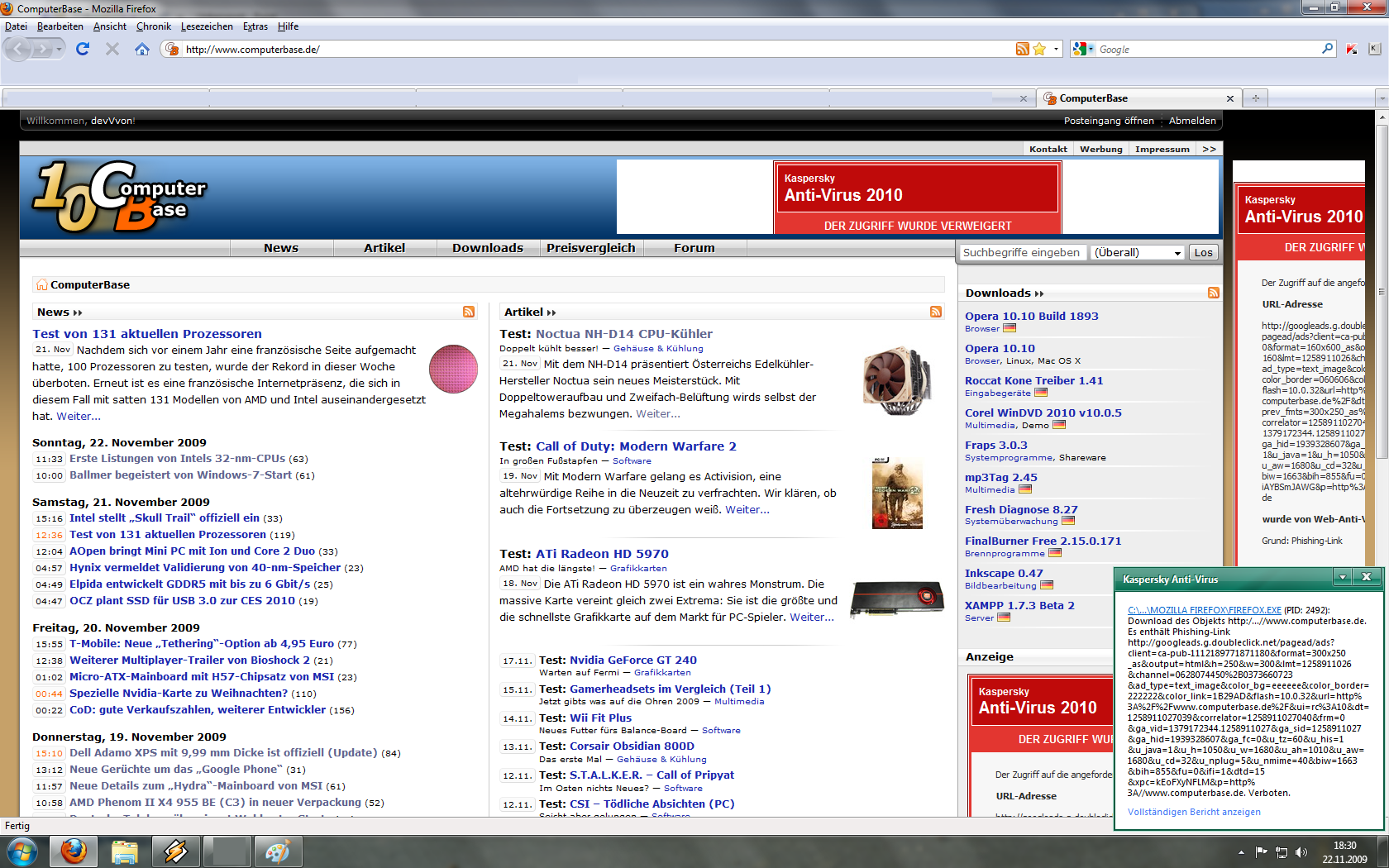Go to the Firefox home page icon
This screenshot has width=1389, height=868.
pyautogui.click(x=142, y=49)
